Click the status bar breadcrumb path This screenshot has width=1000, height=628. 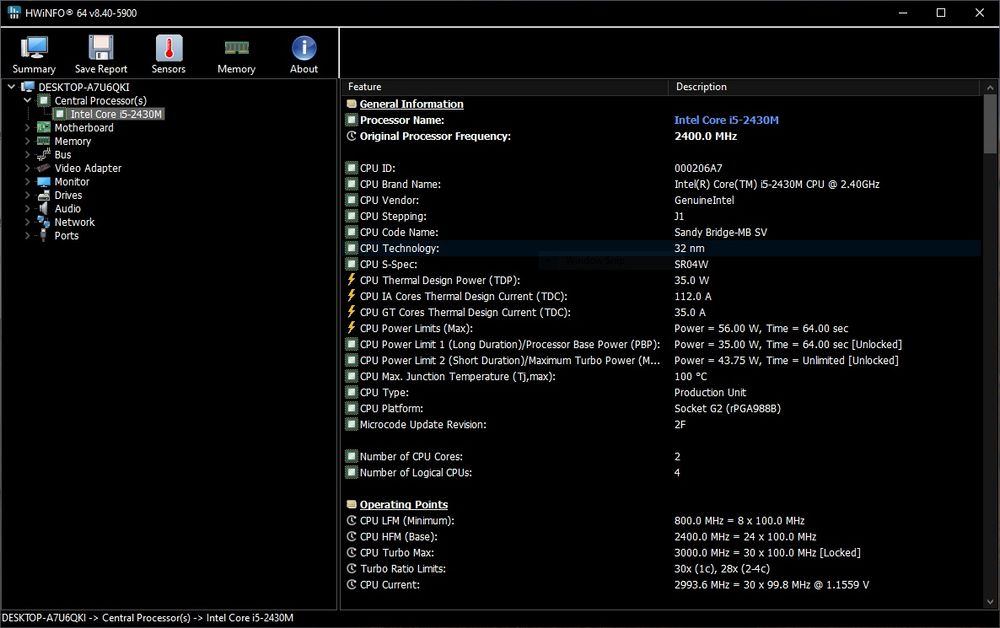[147, 618]
